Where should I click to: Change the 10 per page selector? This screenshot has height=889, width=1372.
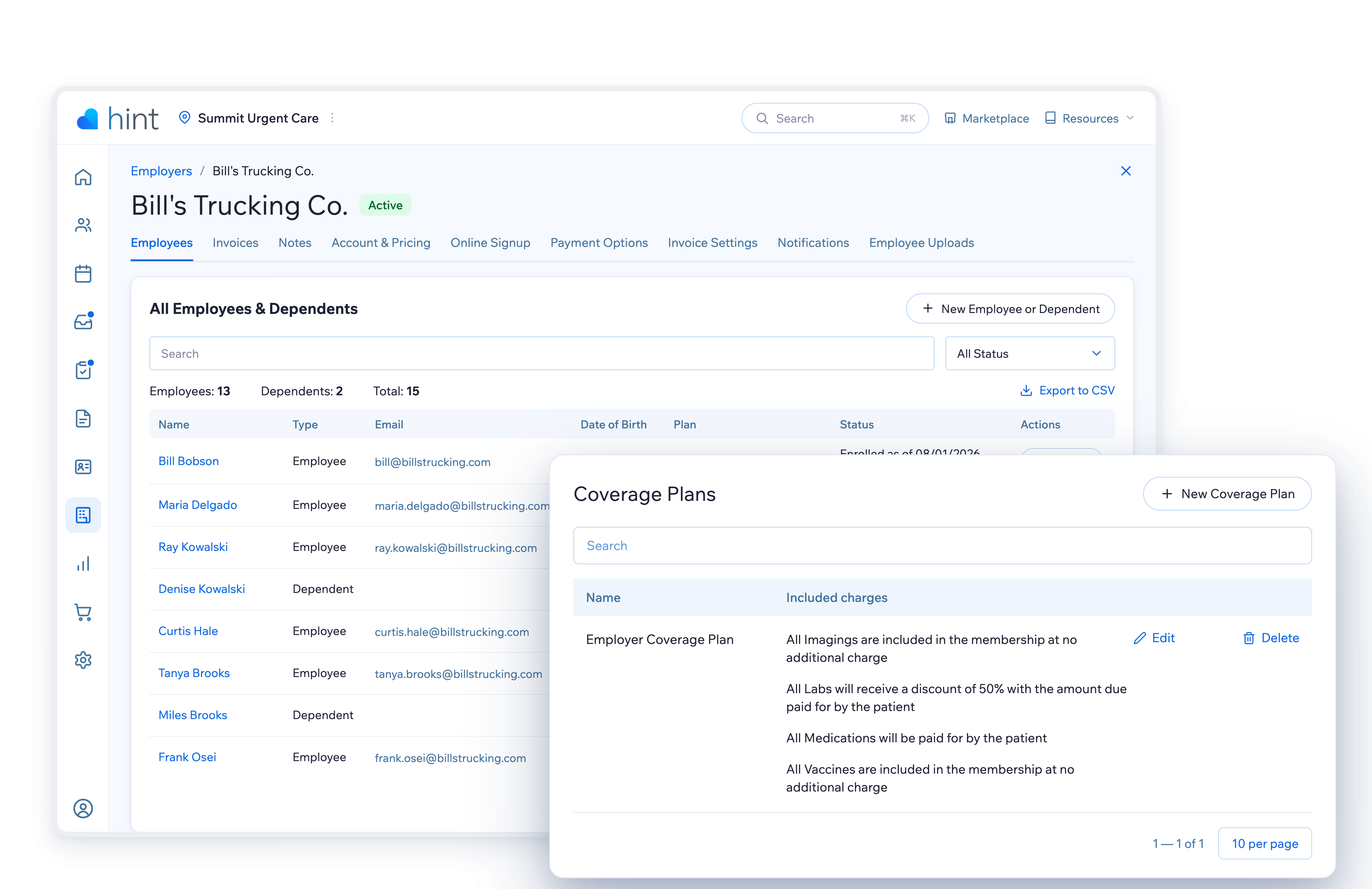point(1265,843)
